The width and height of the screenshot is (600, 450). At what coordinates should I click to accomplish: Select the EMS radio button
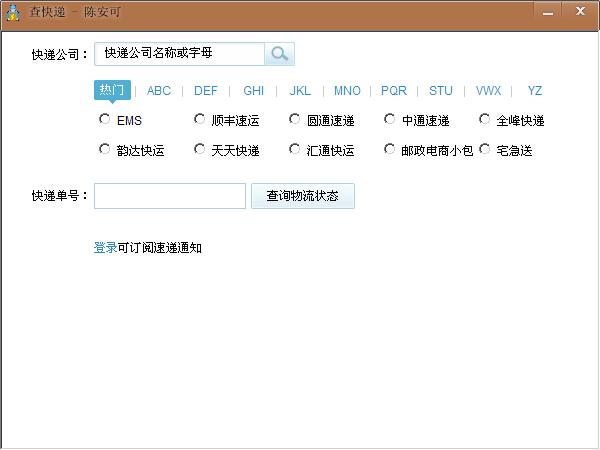(x=104, y=119)
